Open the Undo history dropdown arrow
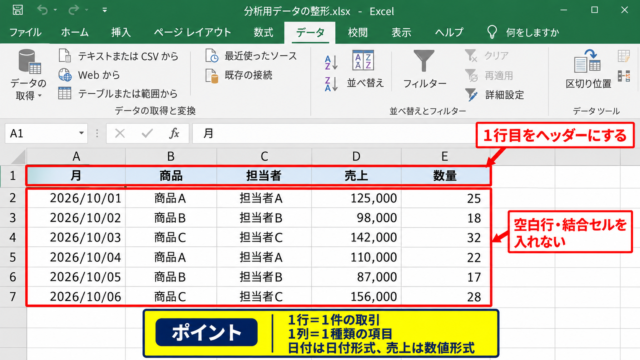 (55, 10)
